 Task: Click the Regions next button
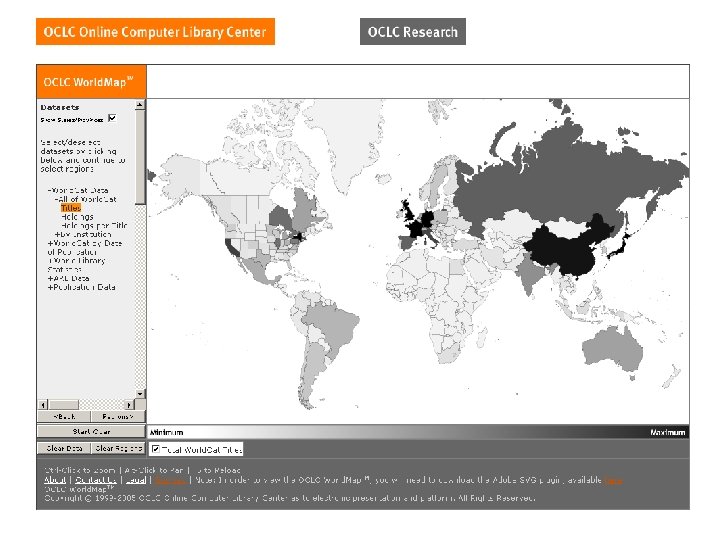pos(118,416)
